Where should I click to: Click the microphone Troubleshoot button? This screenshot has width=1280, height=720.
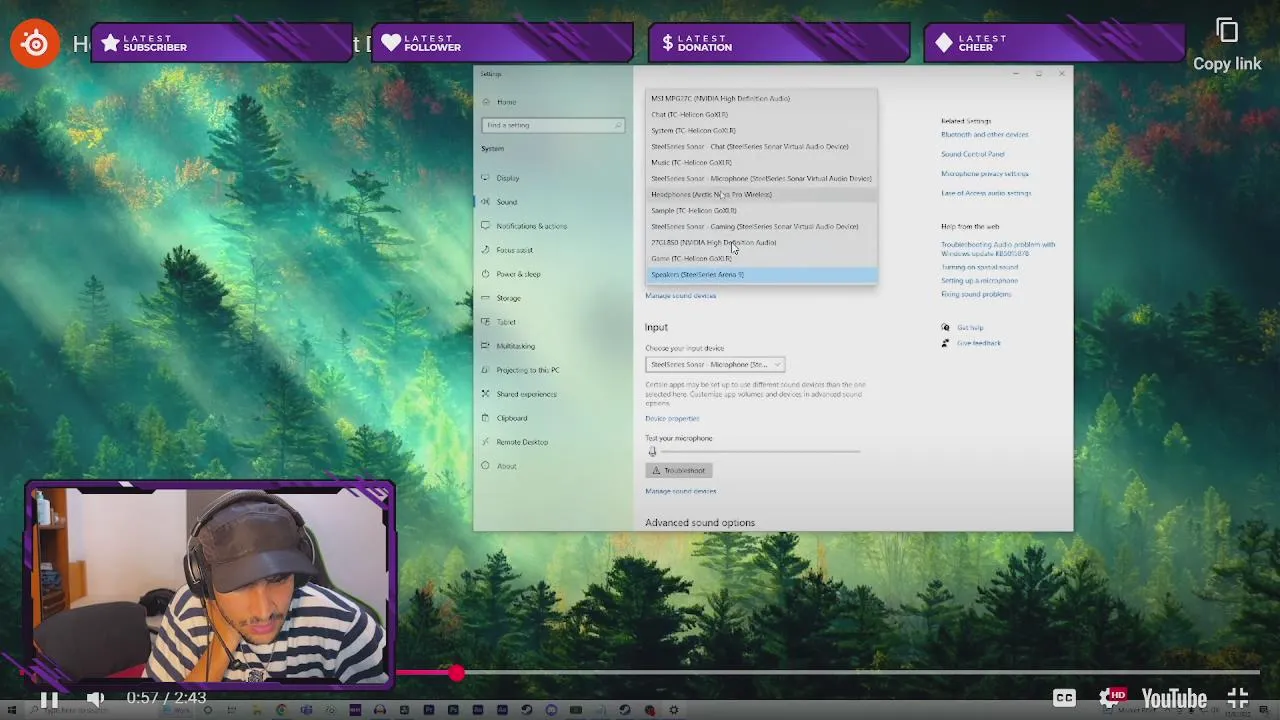679,470
